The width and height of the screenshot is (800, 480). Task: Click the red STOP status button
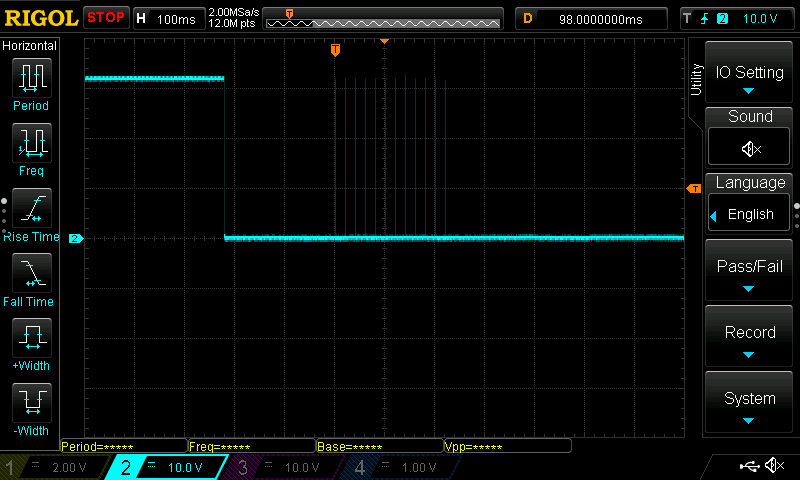(106, 18)
